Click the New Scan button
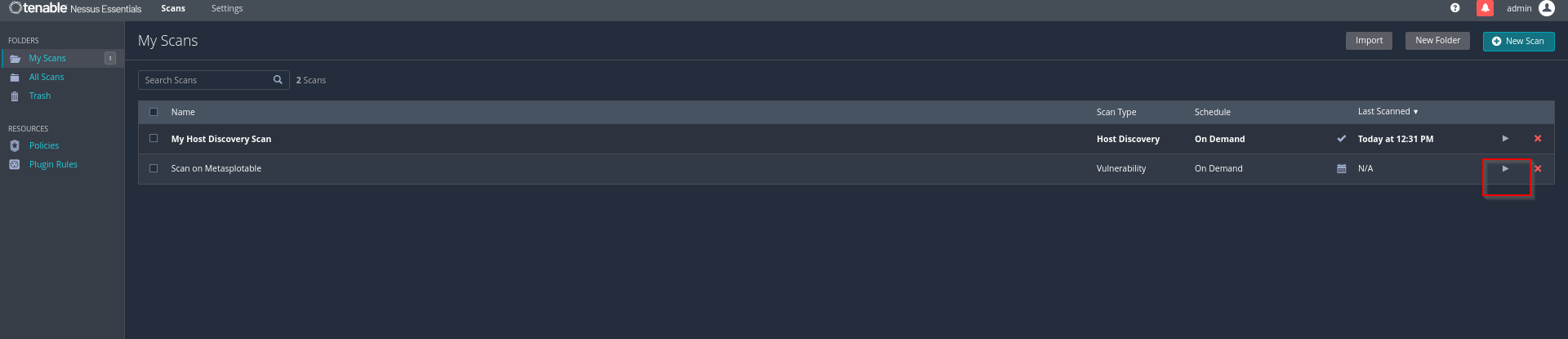 point(1518,41)
